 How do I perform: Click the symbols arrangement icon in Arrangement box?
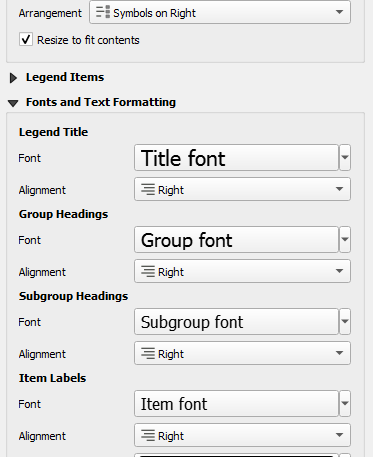[x=103, y=12]
